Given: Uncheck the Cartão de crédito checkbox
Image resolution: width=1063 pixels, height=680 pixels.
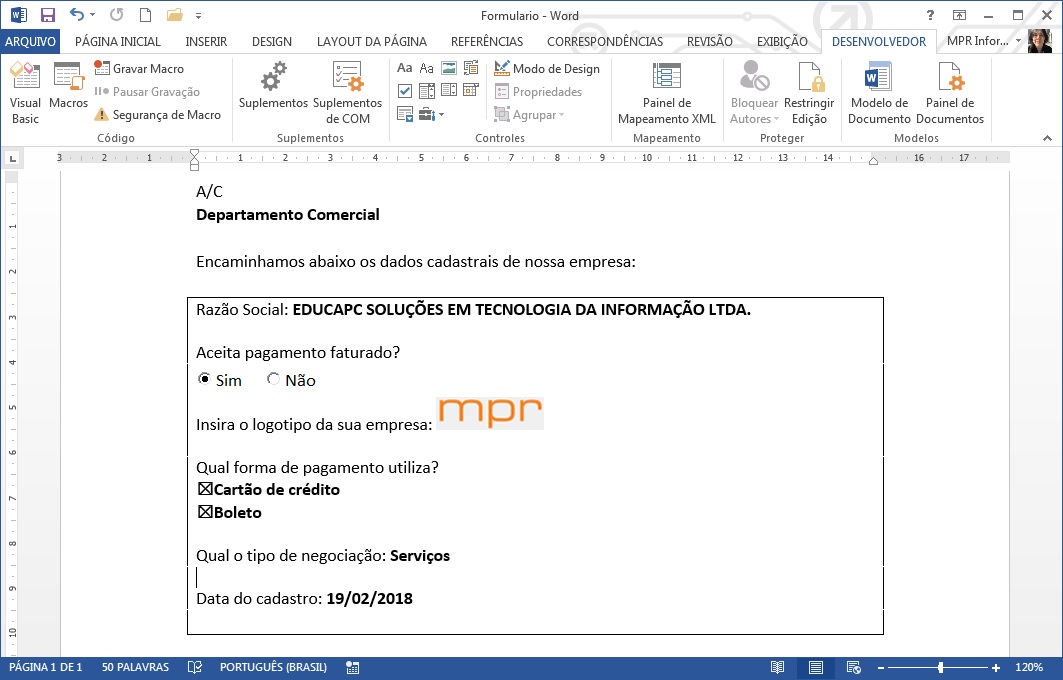Looking at the screenshot, I should [x=204, y=489].
